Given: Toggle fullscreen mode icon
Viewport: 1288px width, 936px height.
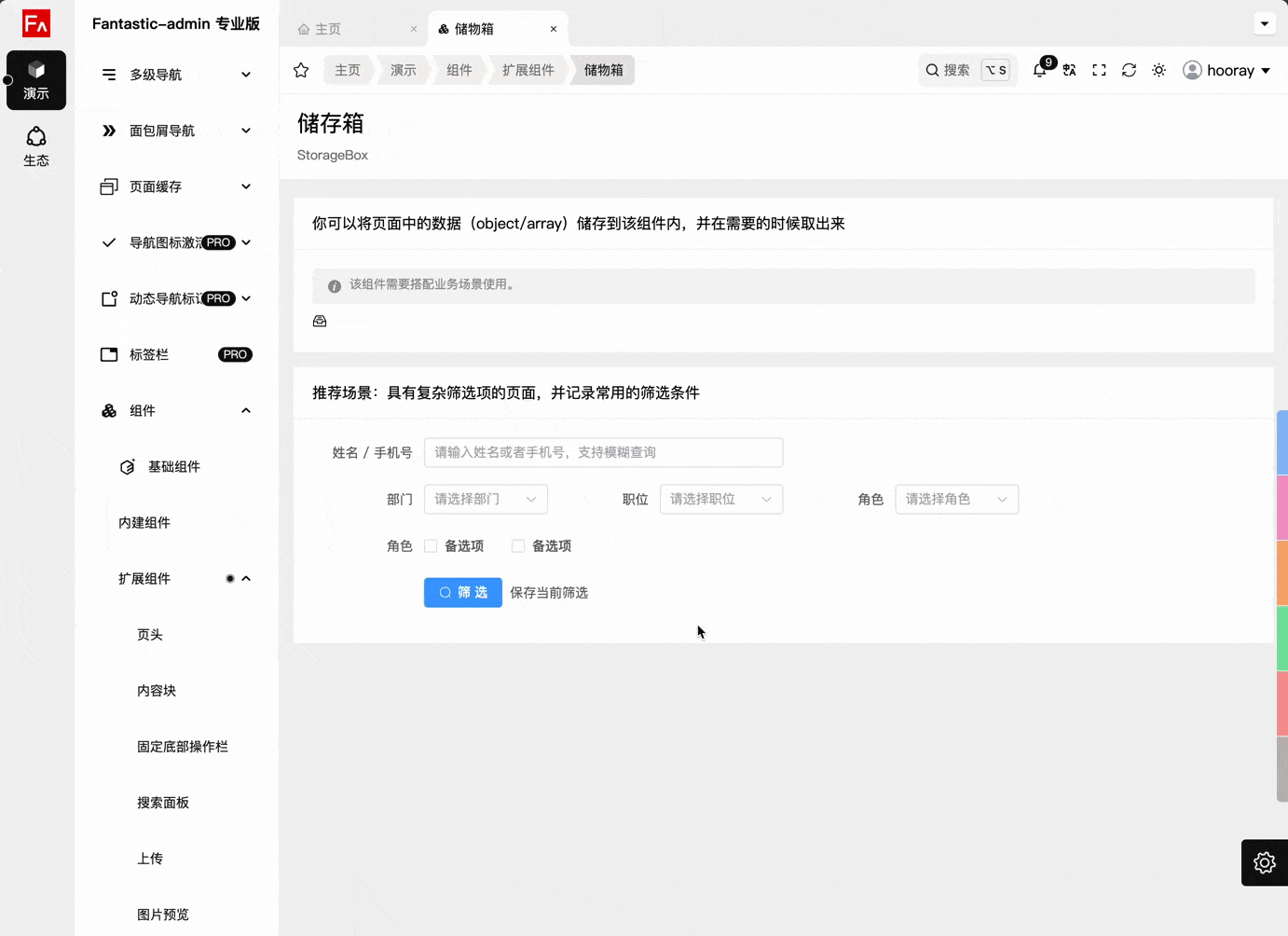Looking at the screenshot, I should (1100, 70).
